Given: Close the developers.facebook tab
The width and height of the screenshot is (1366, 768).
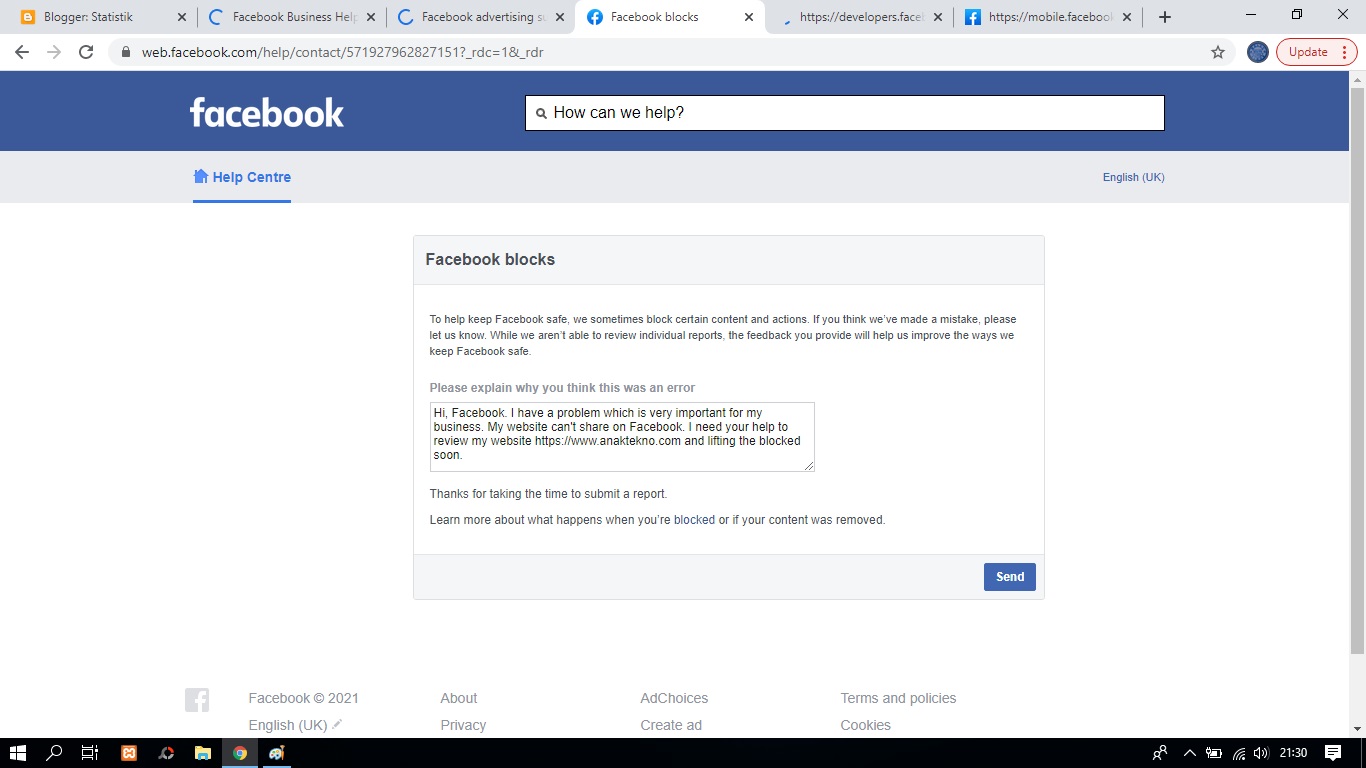Looking at the screenshot, I should point(937,17).
